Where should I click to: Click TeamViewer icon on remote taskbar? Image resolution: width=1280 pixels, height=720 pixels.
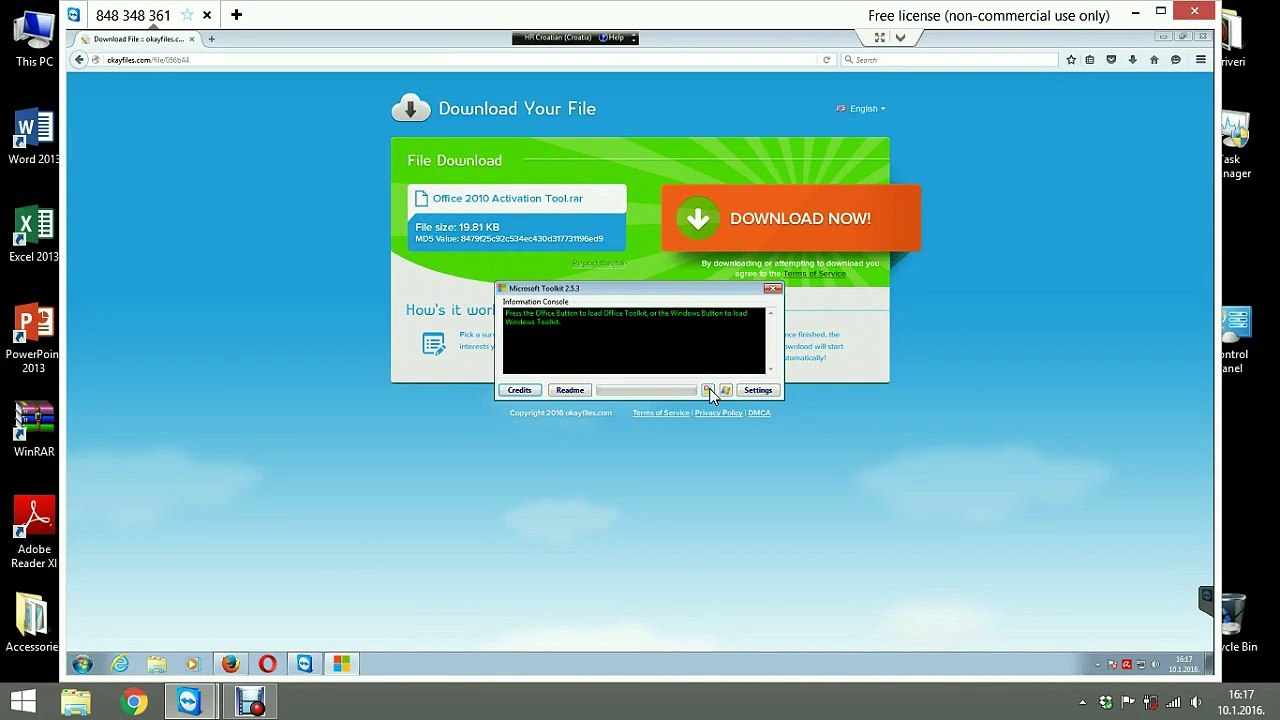point(304,664)
